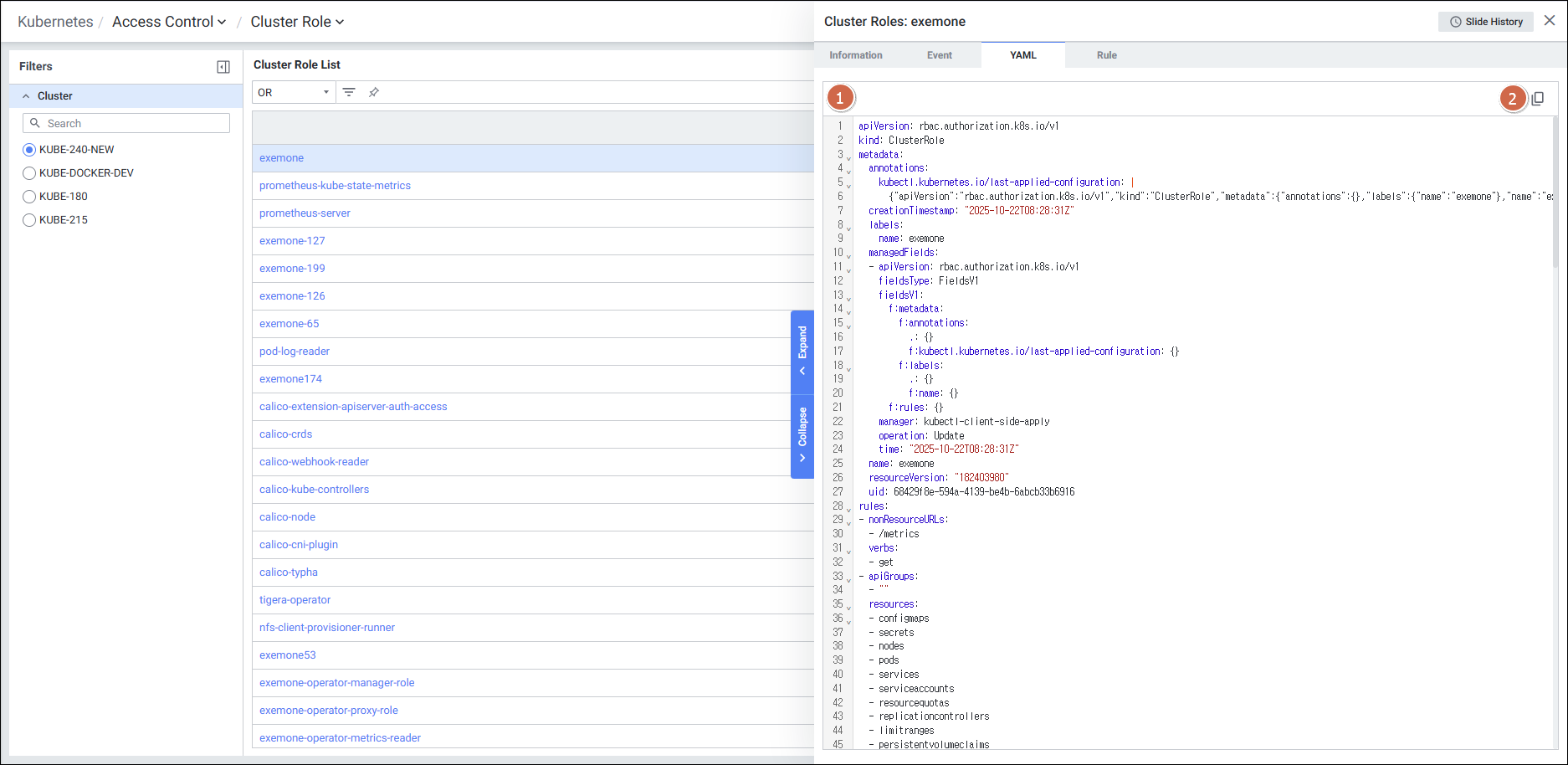
Task: Click the magnifier icon in Cluster search
Action: 35,123
